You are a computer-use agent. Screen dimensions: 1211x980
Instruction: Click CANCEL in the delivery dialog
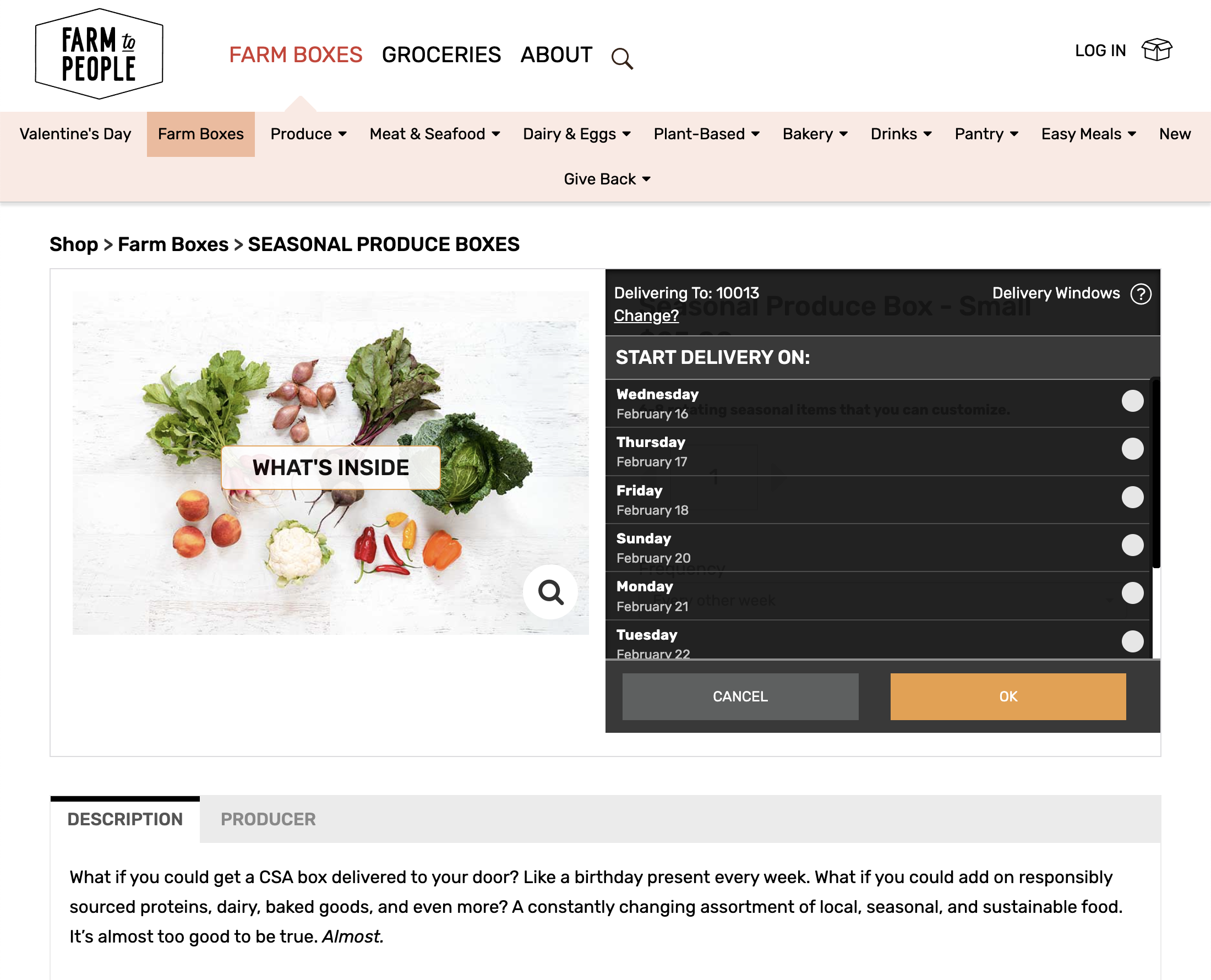point(740,696)
